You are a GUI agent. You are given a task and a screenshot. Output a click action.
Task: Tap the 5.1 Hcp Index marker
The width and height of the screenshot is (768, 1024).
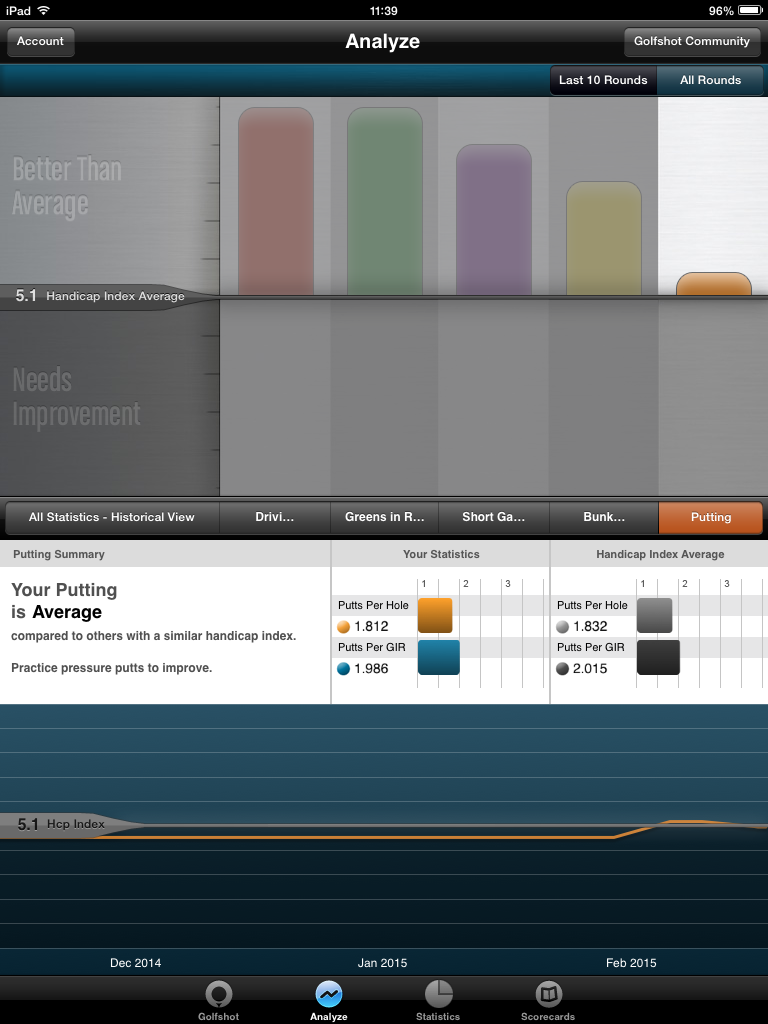click(x=62, y=825)
